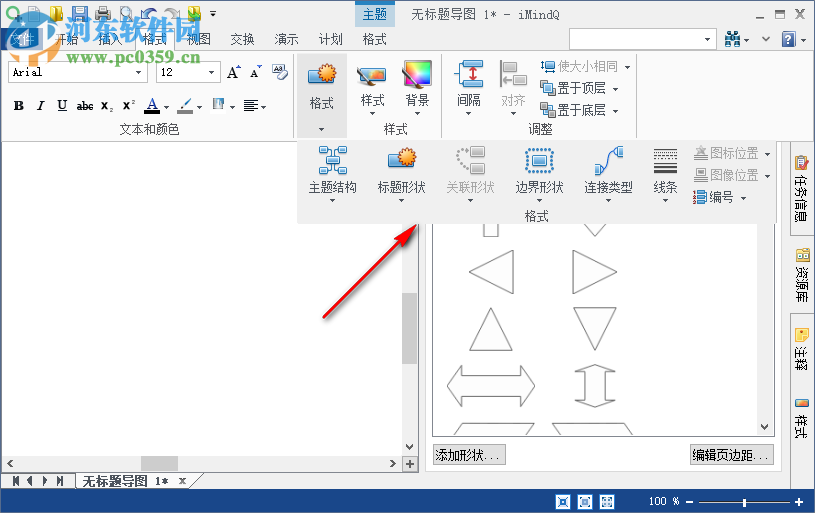
Task: Open the font size 12 dropdown
Action: point(212,72)
